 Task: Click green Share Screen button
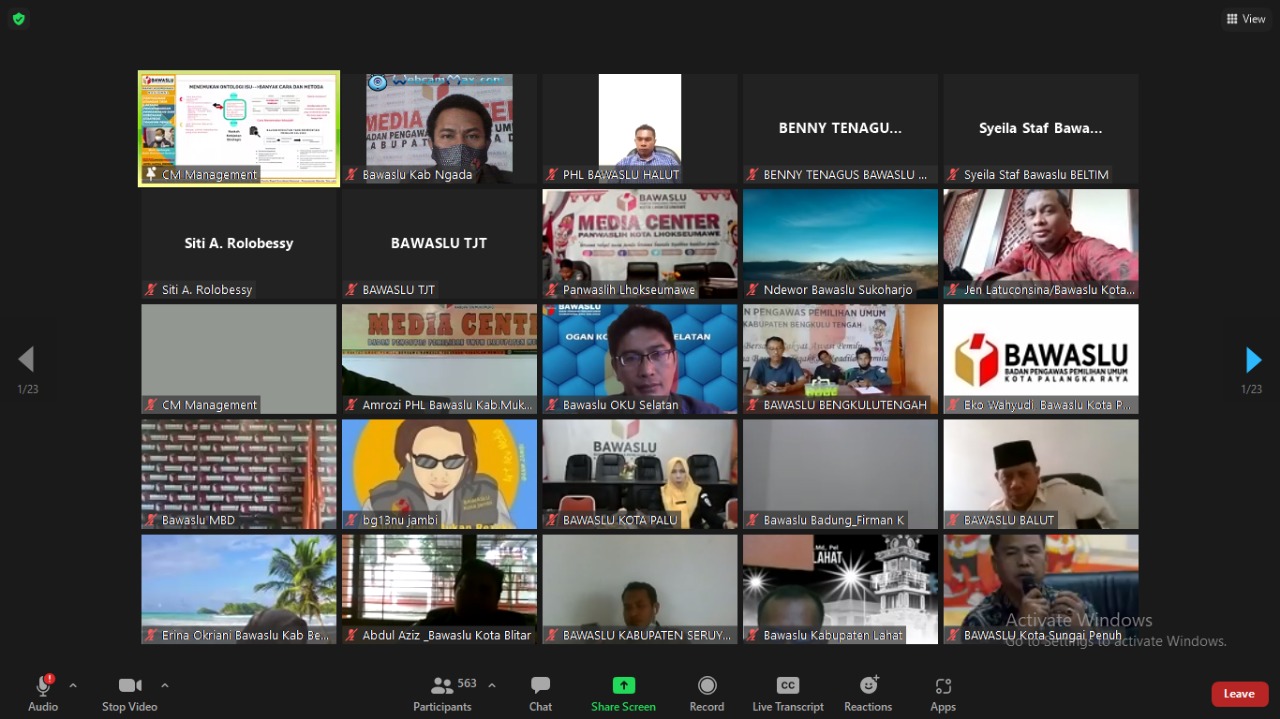click(x=623, y=694)
